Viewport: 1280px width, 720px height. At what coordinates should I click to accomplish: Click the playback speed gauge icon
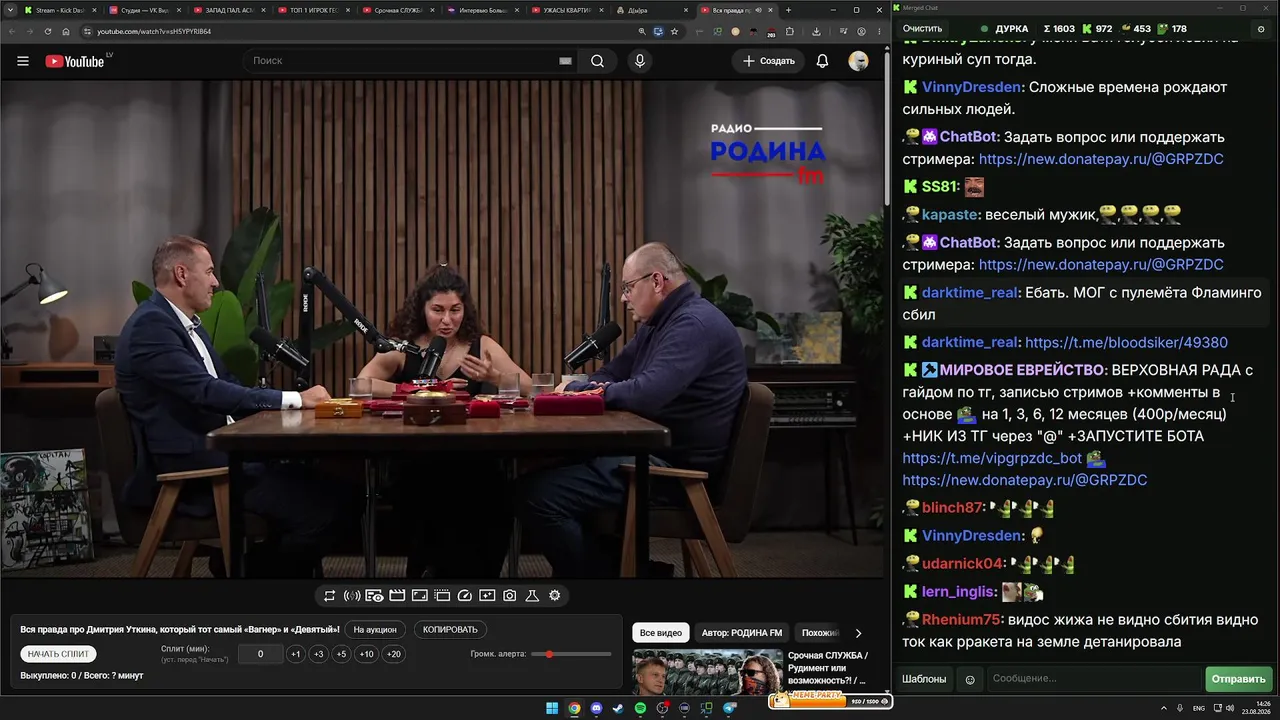click(464, 596)
